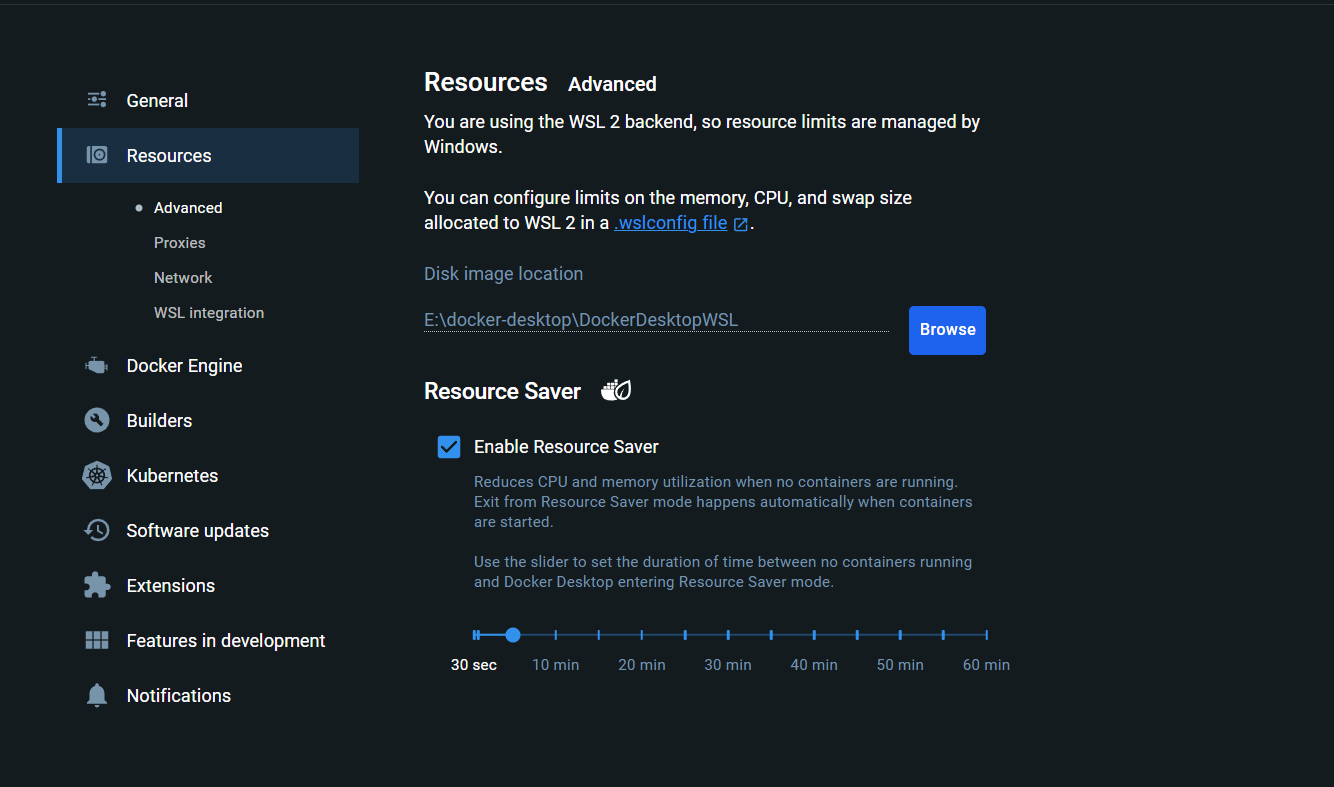The width and height of the screenshot is (1334, 787).
Task: Open the Network sub-section
Action: pyautogui.click(x=183, y=278)
